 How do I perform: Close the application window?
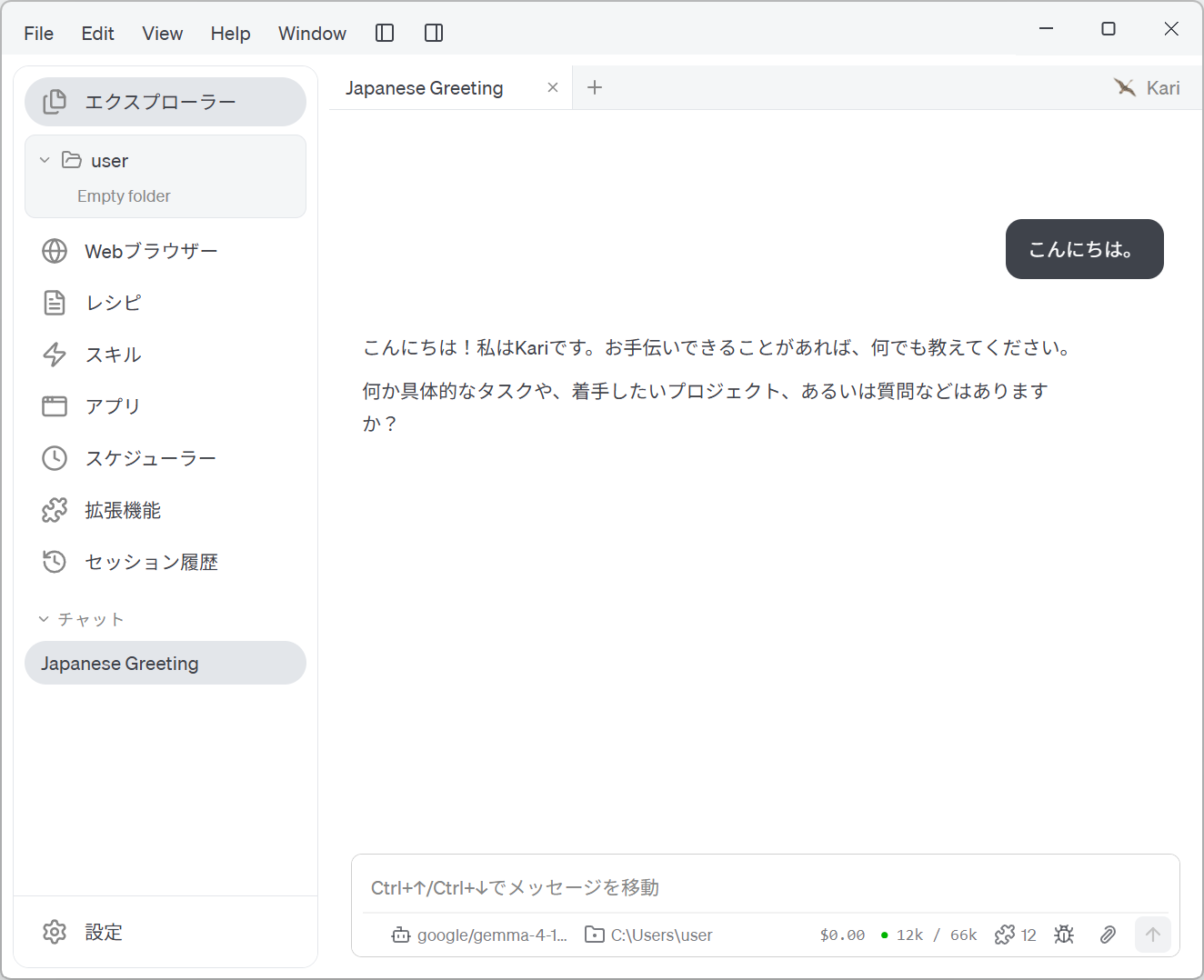1171,29
